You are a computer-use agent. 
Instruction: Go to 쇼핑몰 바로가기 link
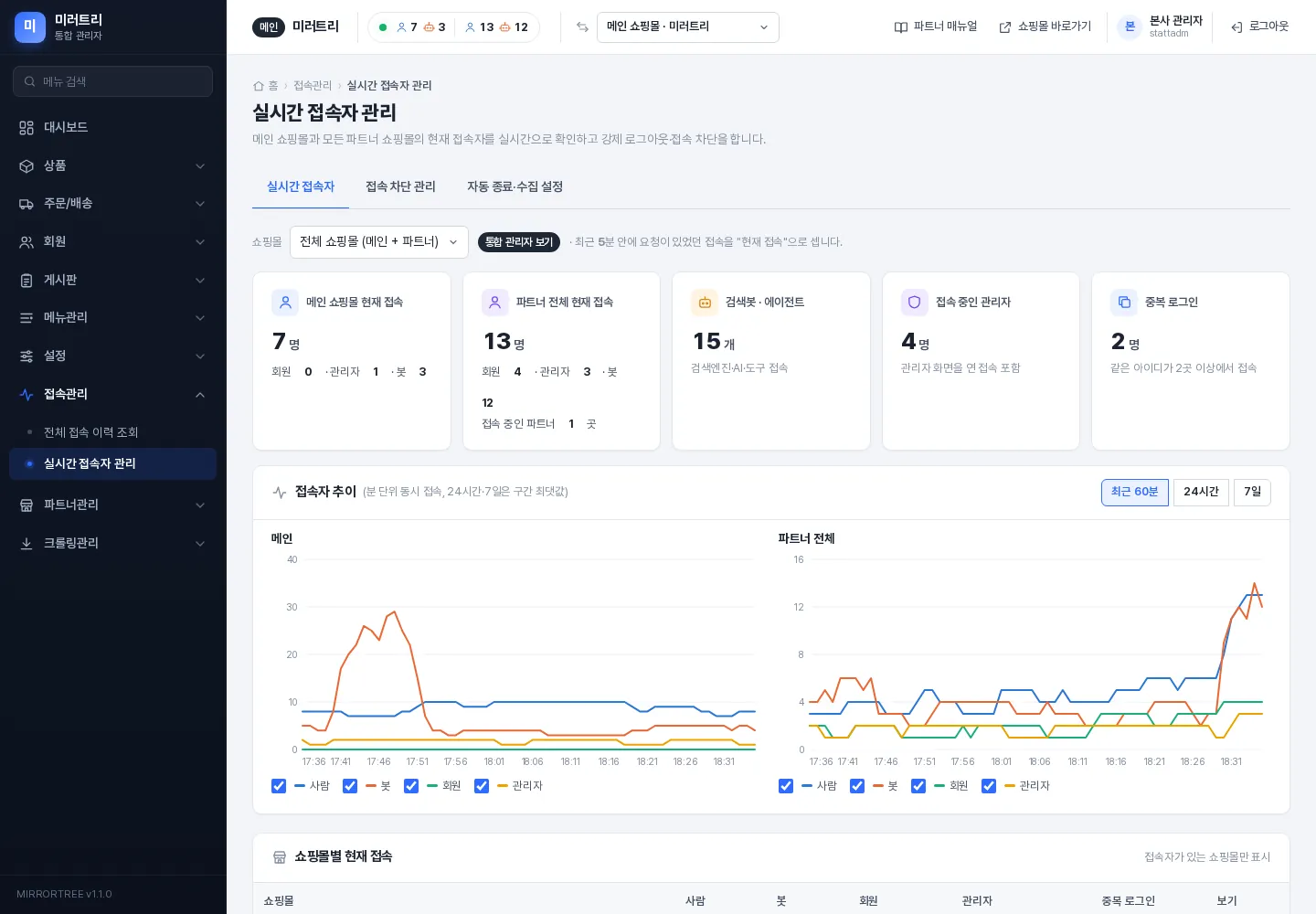(1045, 27)
